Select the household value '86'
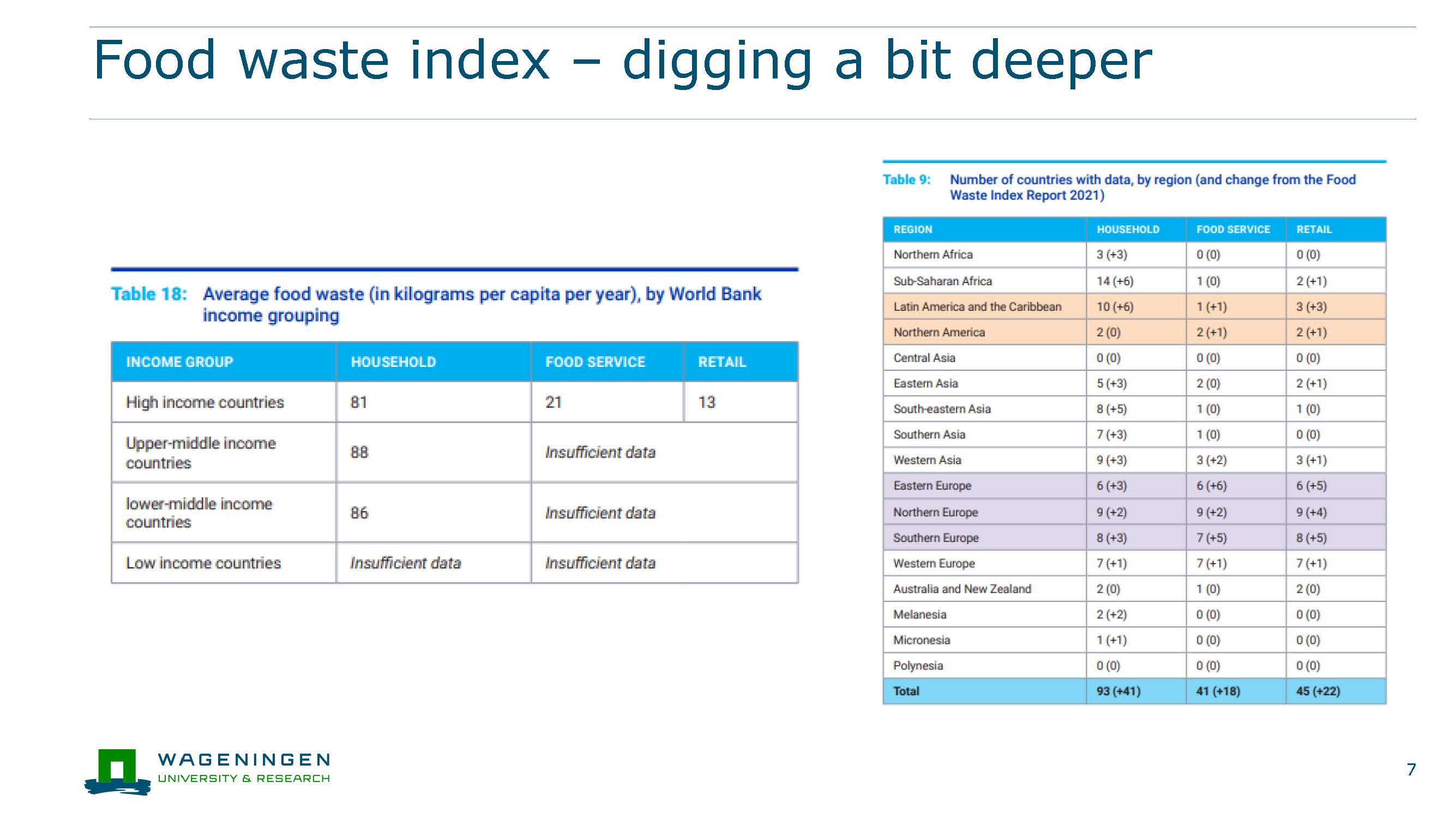This screenshot has height=819, width=1456. point(359,513)
